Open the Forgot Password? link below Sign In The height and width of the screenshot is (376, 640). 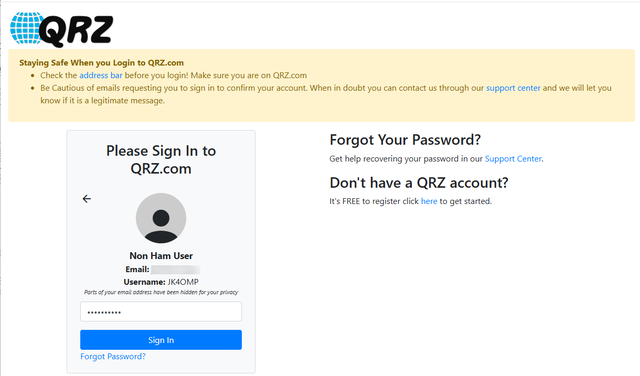tap(113, 356)
